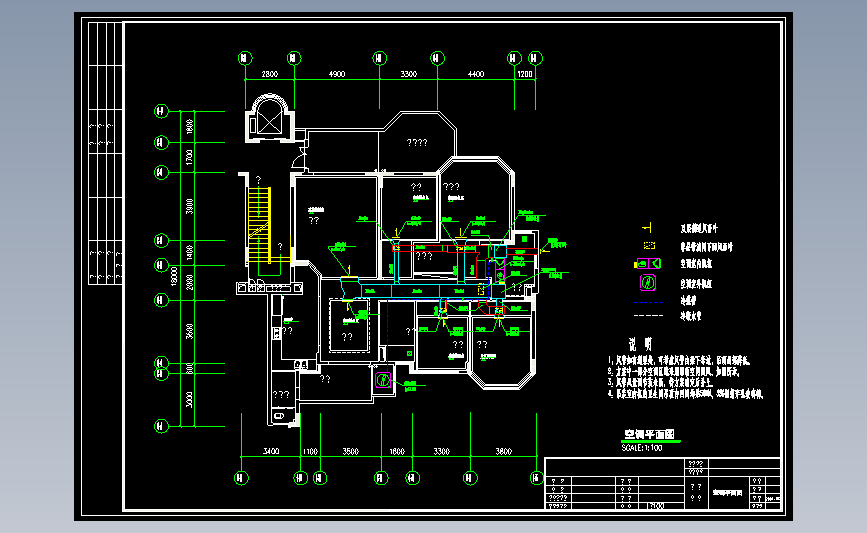Click note line 2 under 说明

coord(673,372)
